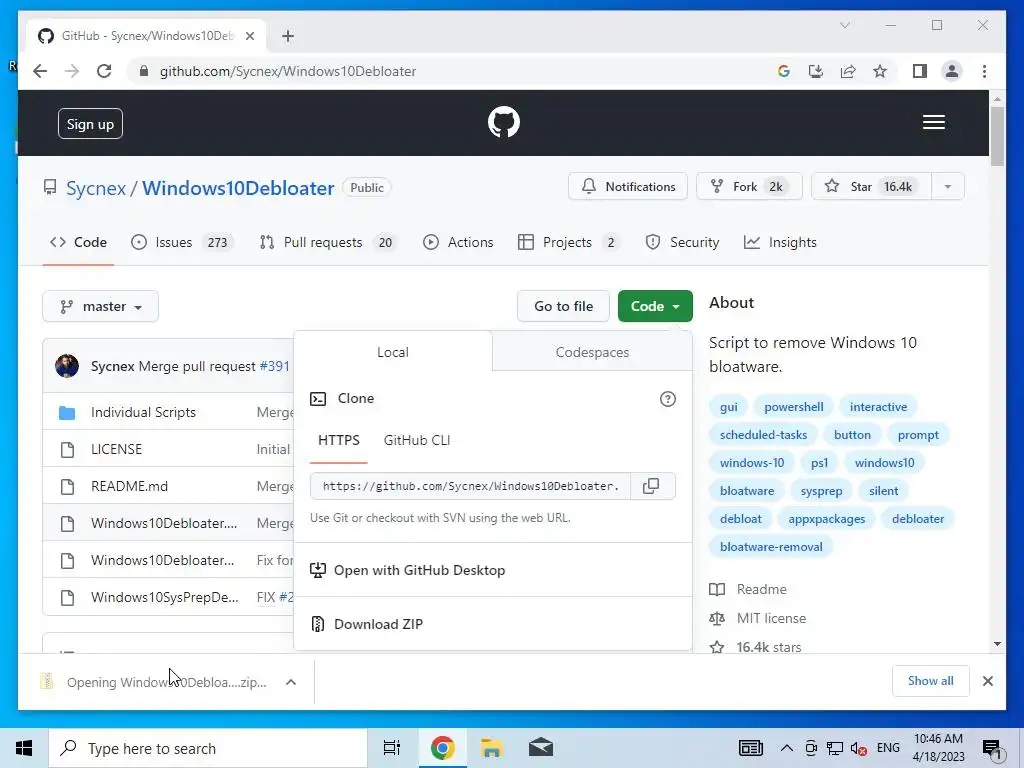Open LICENSE file

pyautogui.click(x=116, y=449)
